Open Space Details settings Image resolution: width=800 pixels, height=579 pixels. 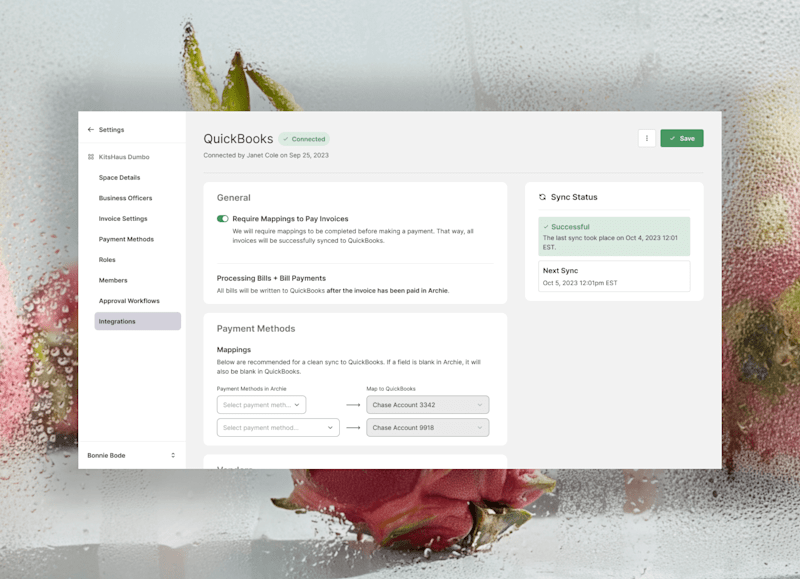pos(119,178)
